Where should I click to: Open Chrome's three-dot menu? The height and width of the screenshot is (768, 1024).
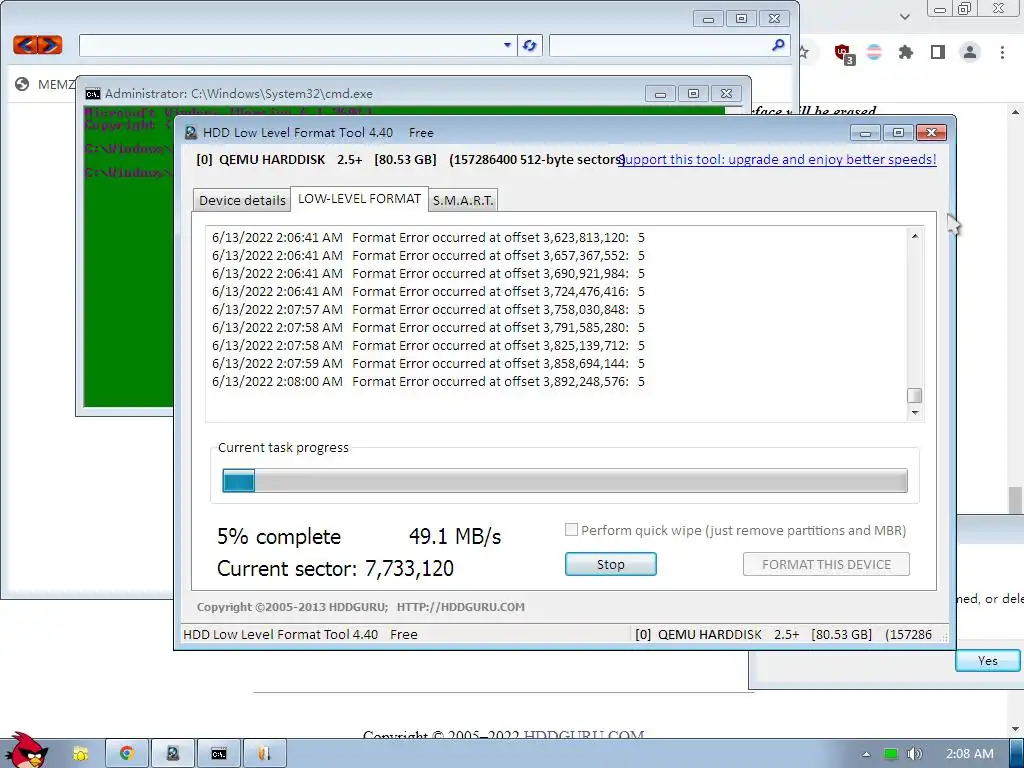[1002, 52]
